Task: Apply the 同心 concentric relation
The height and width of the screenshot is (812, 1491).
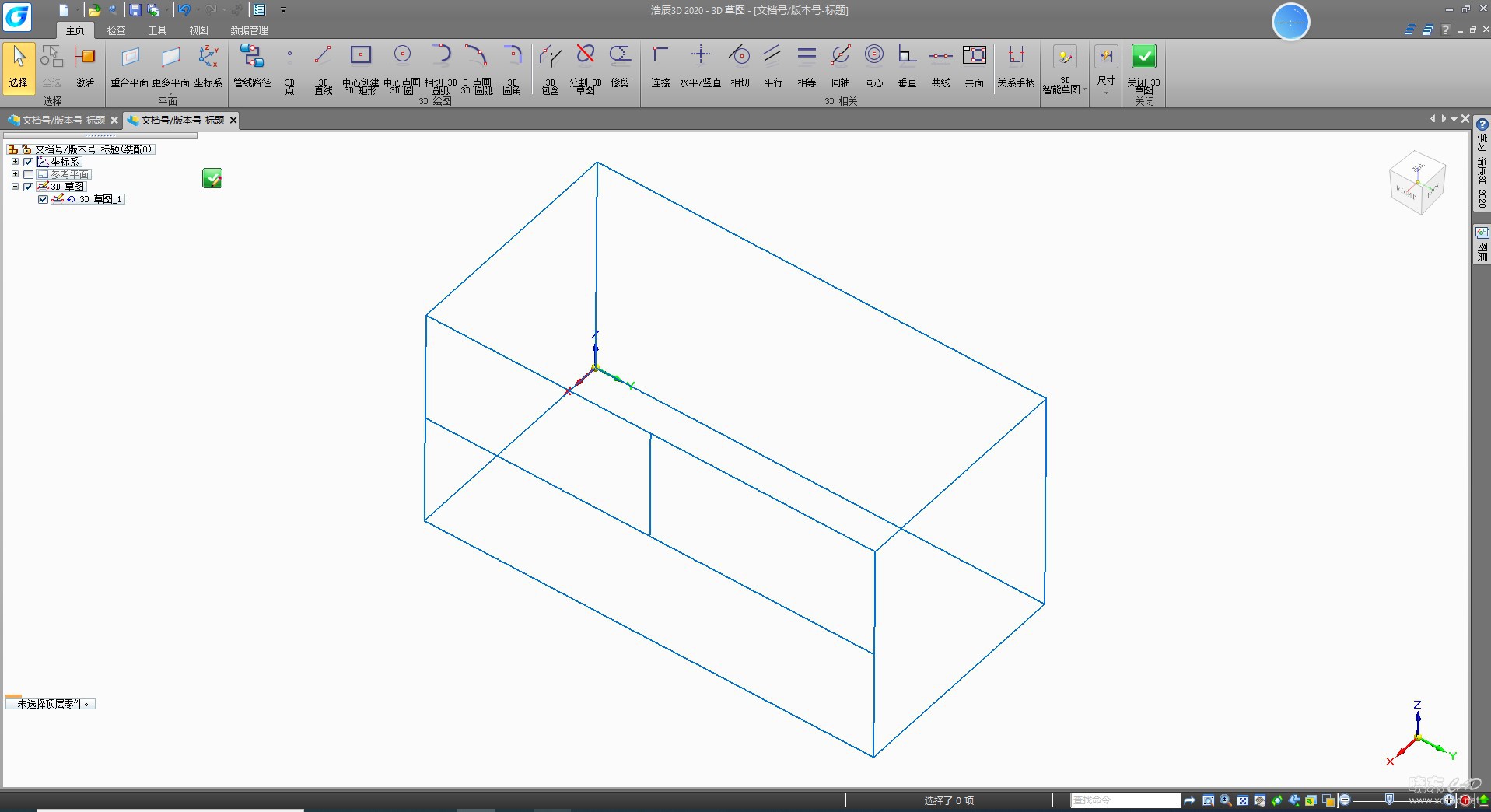Action: coord(873,67)
